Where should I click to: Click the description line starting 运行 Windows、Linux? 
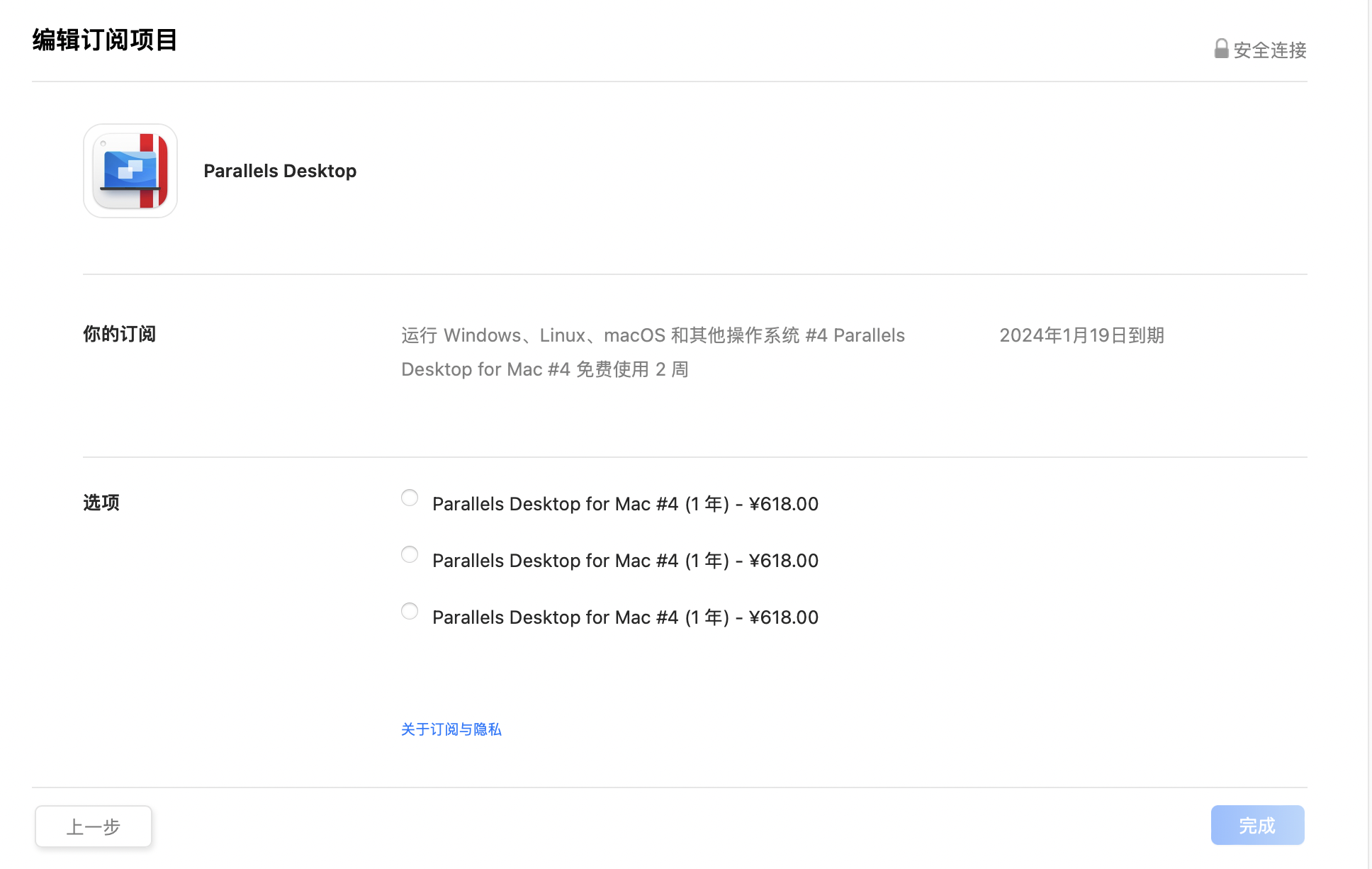[653, 335]
